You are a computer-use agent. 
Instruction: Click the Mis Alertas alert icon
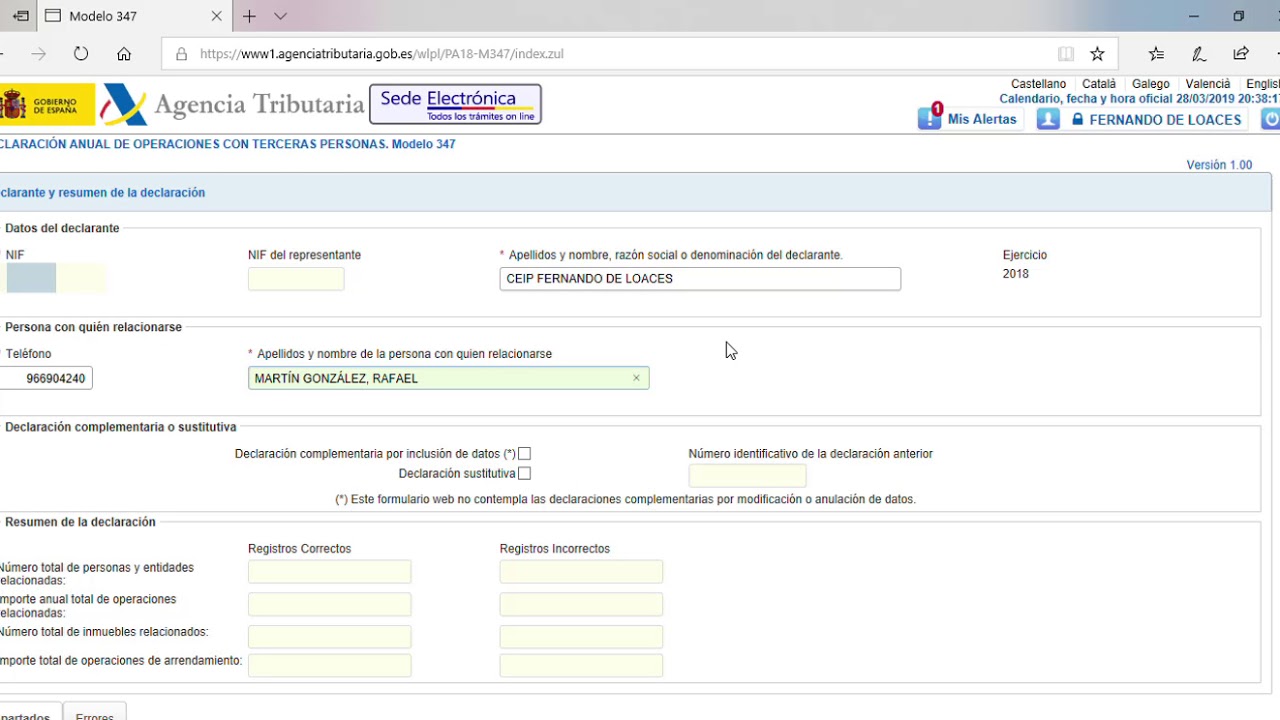click(930, 116)
